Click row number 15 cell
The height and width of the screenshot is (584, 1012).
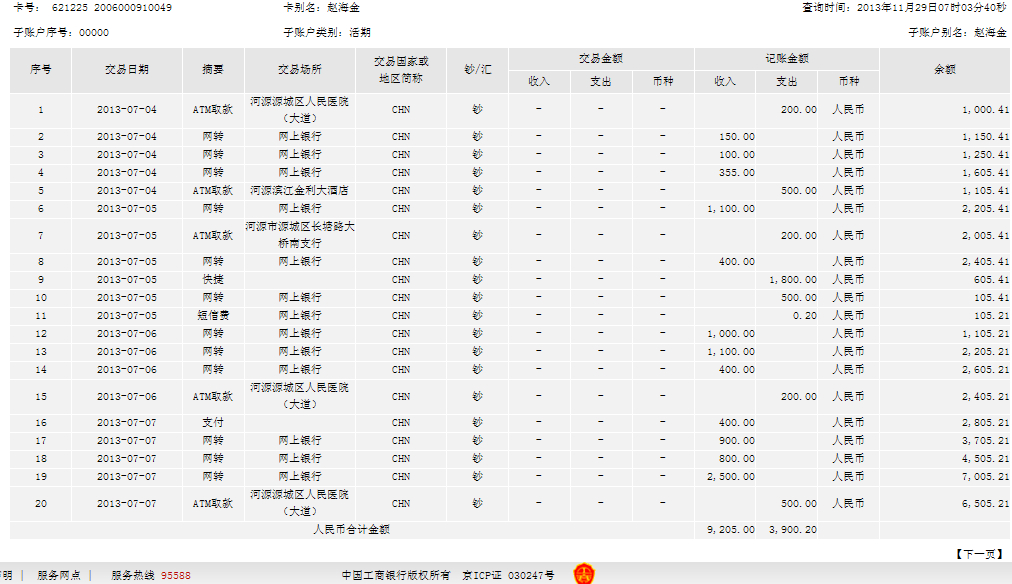click(41, 397)
